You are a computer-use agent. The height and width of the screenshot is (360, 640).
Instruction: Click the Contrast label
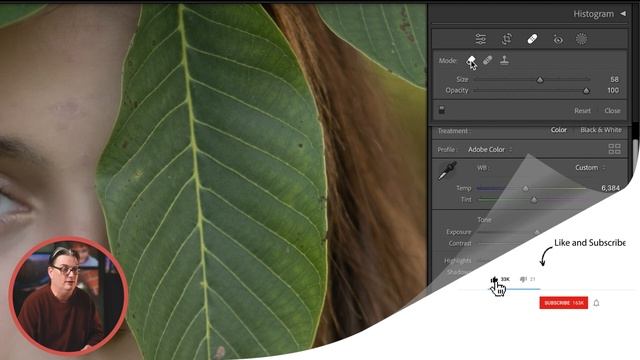pyautogui.click(x=460, y=243)
